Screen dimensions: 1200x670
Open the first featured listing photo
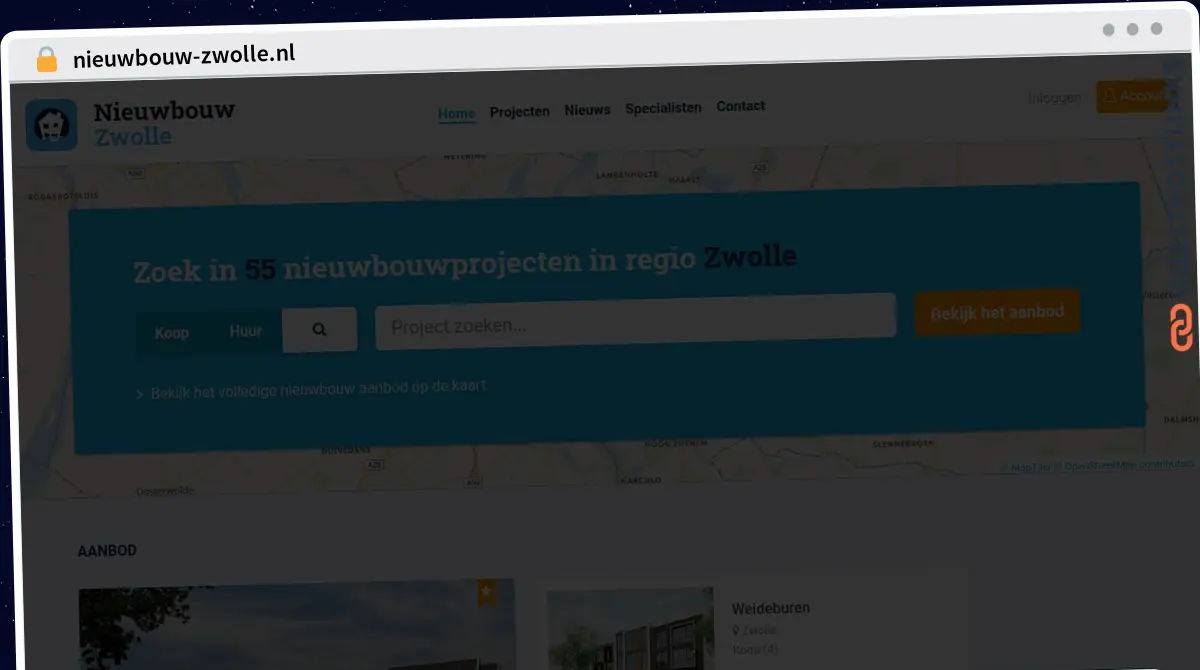(x=297, y=625)
